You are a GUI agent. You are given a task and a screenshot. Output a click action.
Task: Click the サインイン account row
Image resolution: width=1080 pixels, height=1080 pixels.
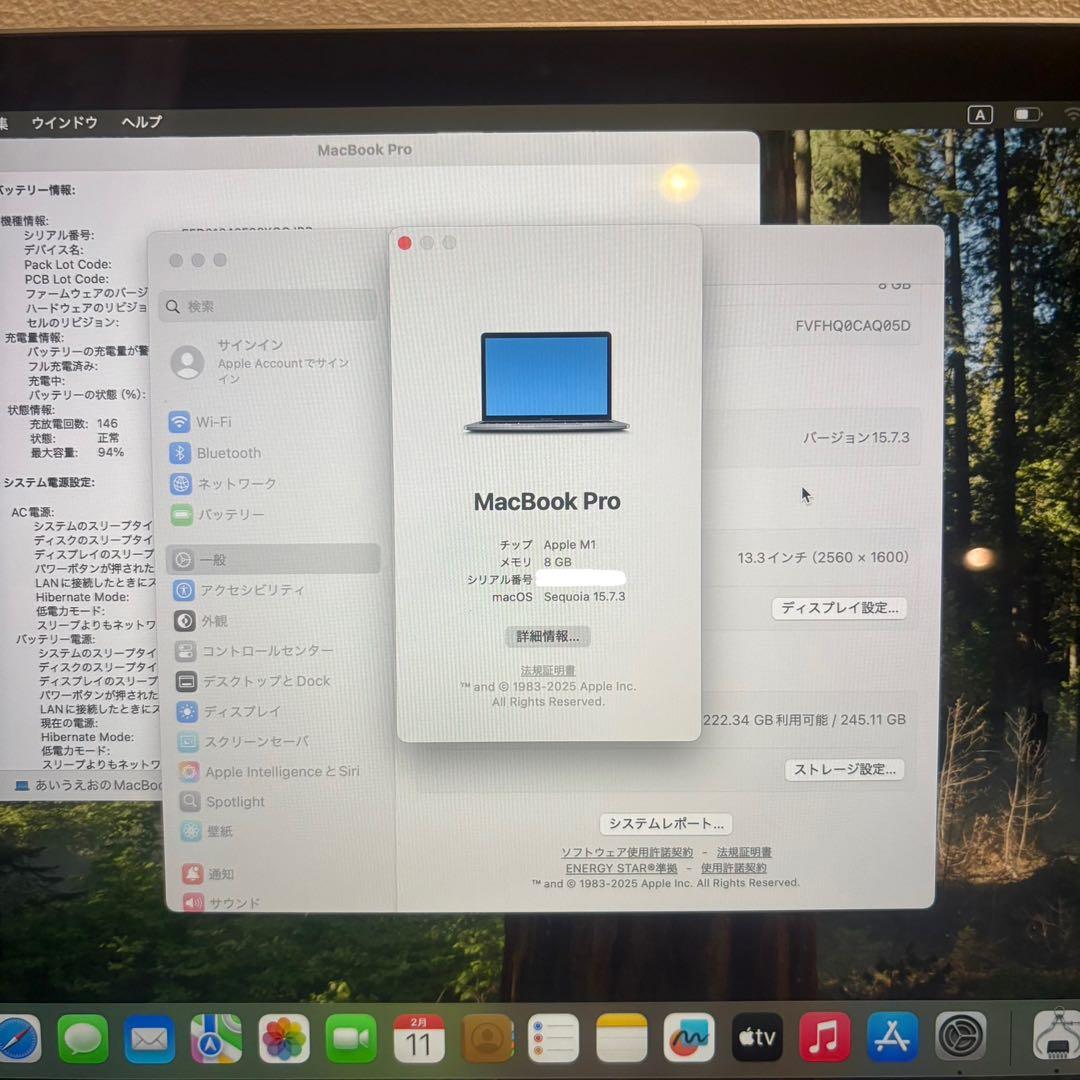pyautogui.click(x=248, y=362)
